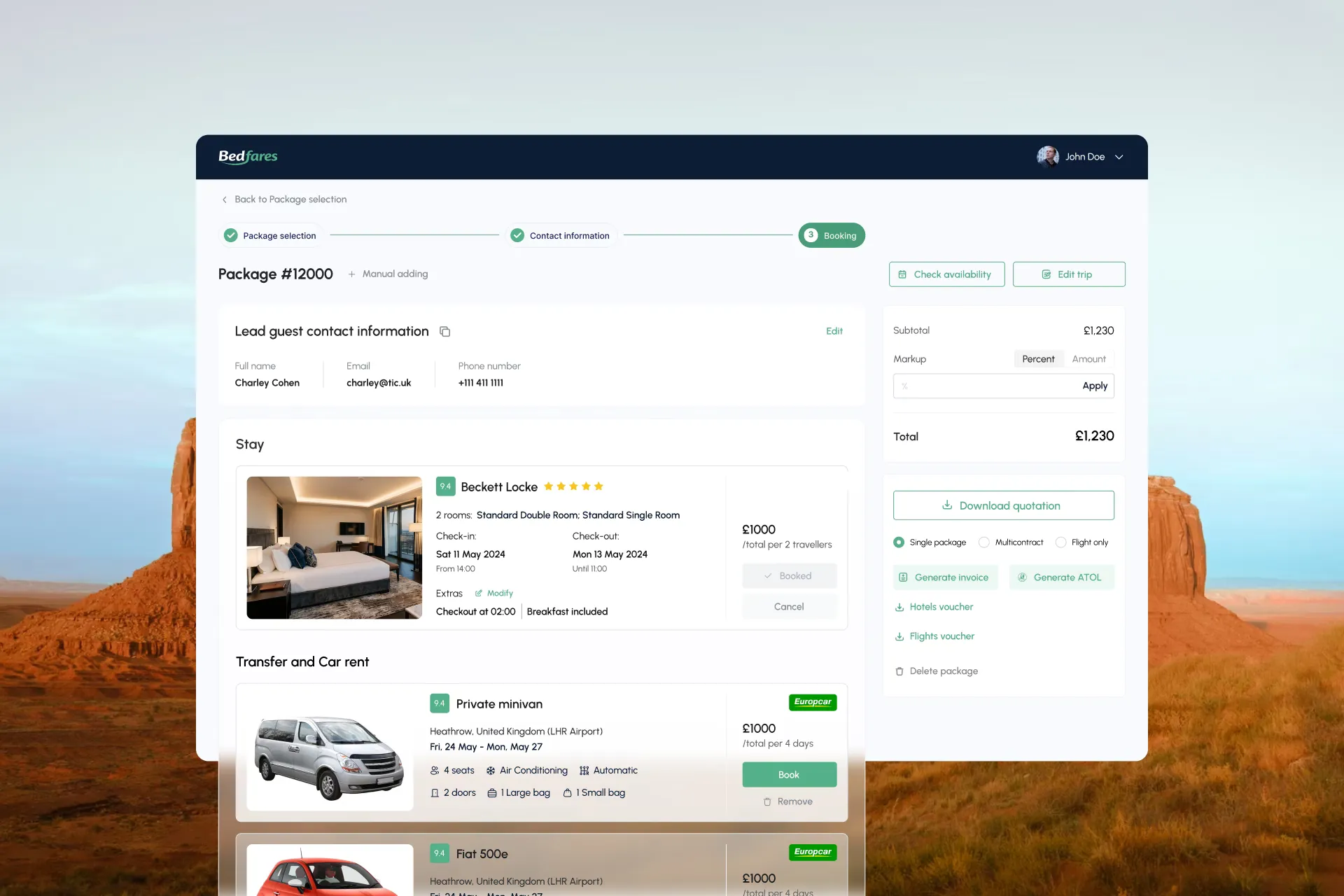Switch markup to Amount
Screen dimensions: 1344x896
tap(1088, 359)
